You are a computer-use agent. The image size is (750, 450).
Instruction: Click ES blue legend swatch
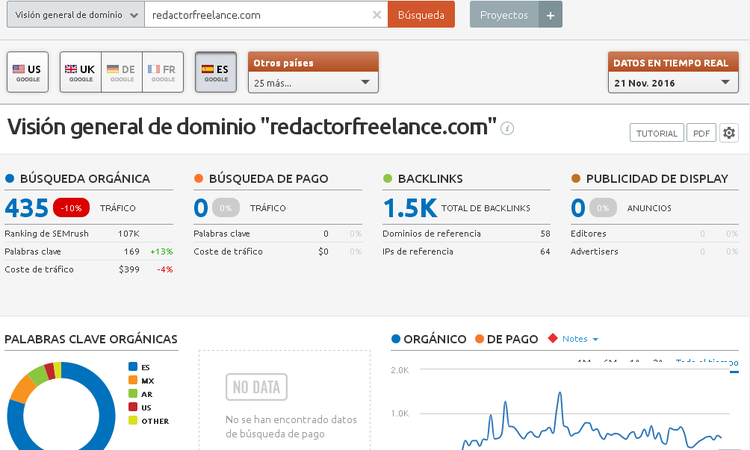133,367
